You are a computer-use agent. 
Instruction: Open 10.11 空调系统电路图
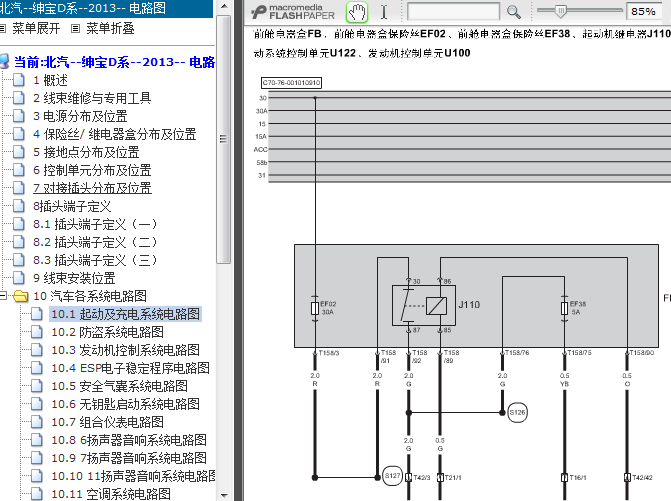click(x=111, y=494)
